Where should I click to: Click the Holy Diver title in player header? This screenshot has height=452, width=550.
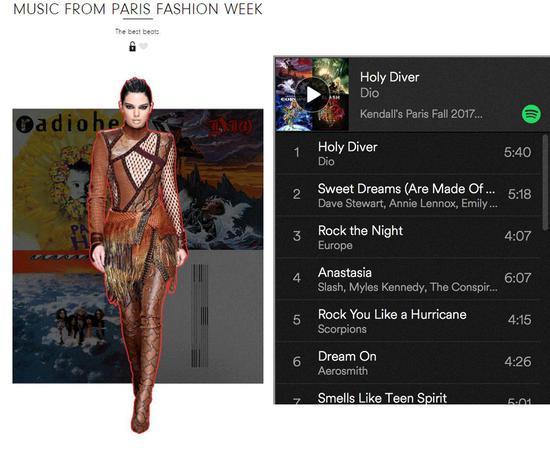pyautogui.click(x=389, y=77)
